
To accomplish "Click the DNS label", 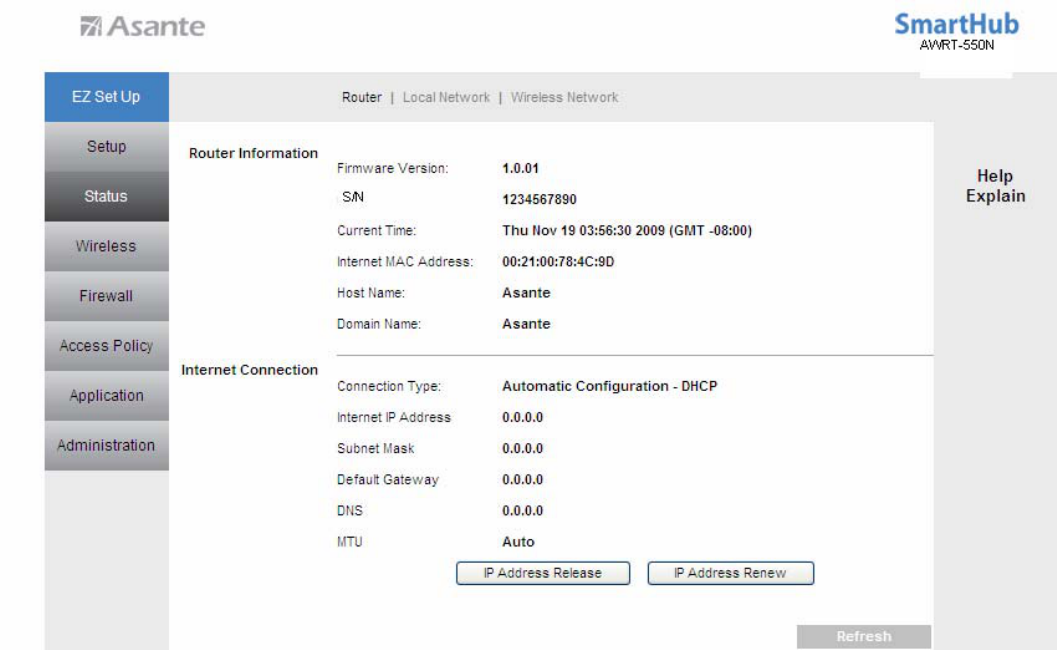I will 350,510.
